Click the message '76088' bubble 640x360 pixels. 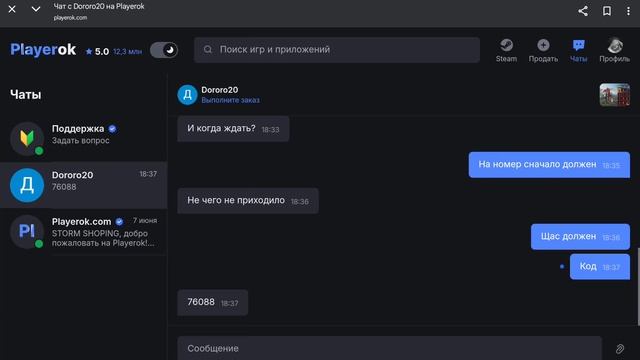click(x=213, y=302)
